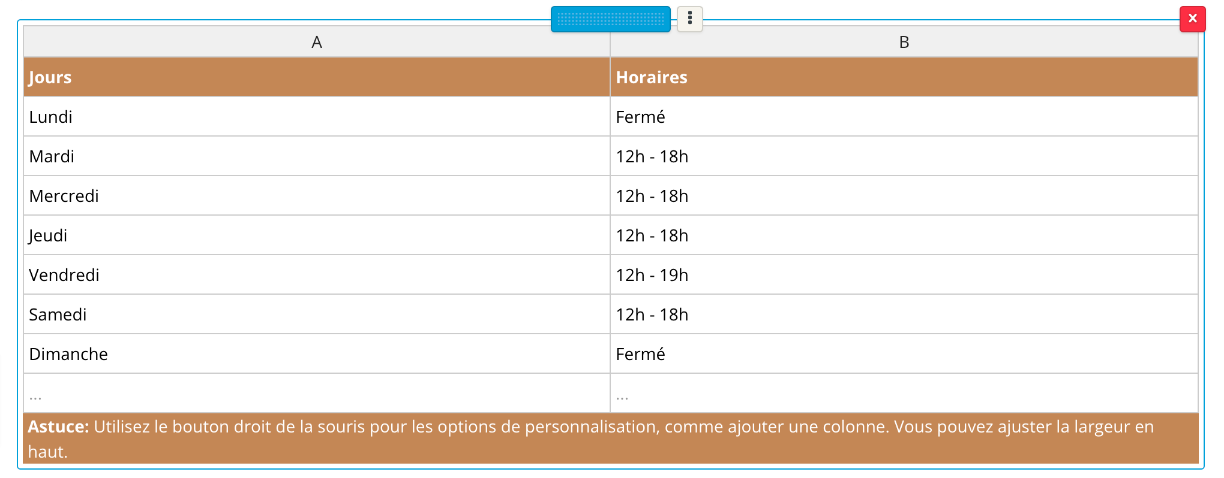
Task: Select the Samedi cell
Action: pyautogui.click(x=317, y=314)
